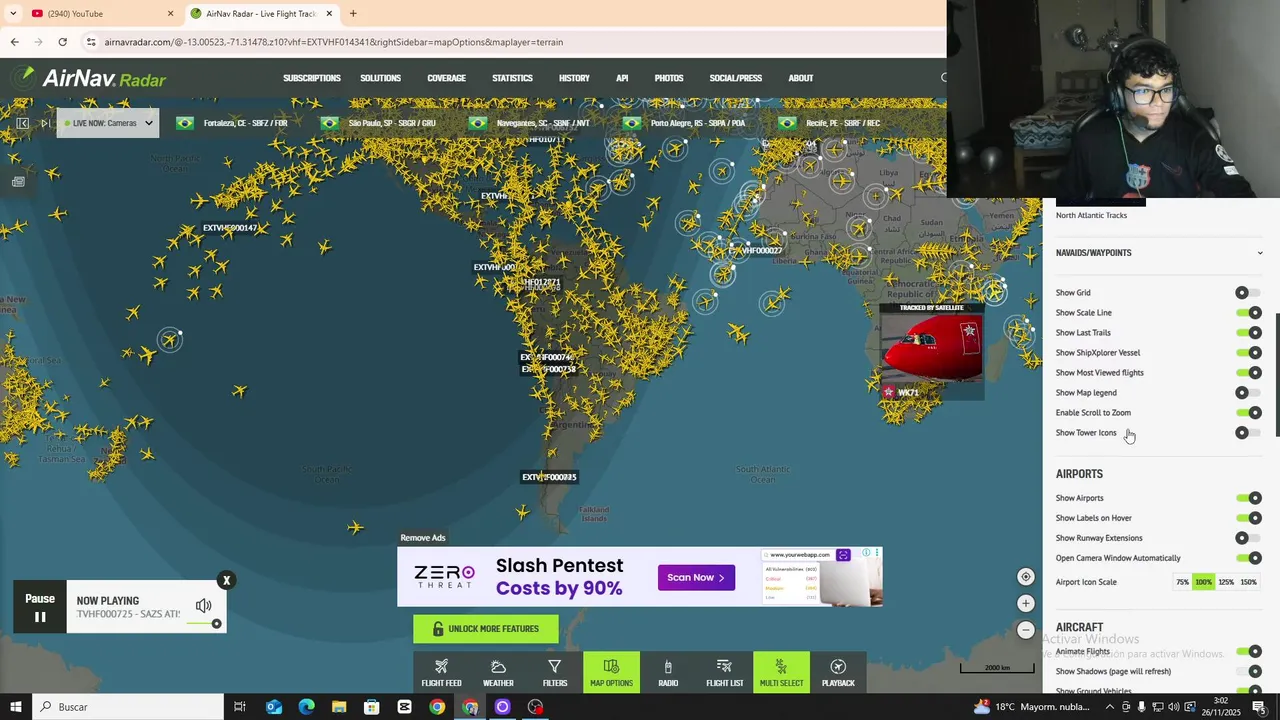Viewport: 1280px width, 720px height.
Task: Open the Filters funnel button
Action: [555, 673]
